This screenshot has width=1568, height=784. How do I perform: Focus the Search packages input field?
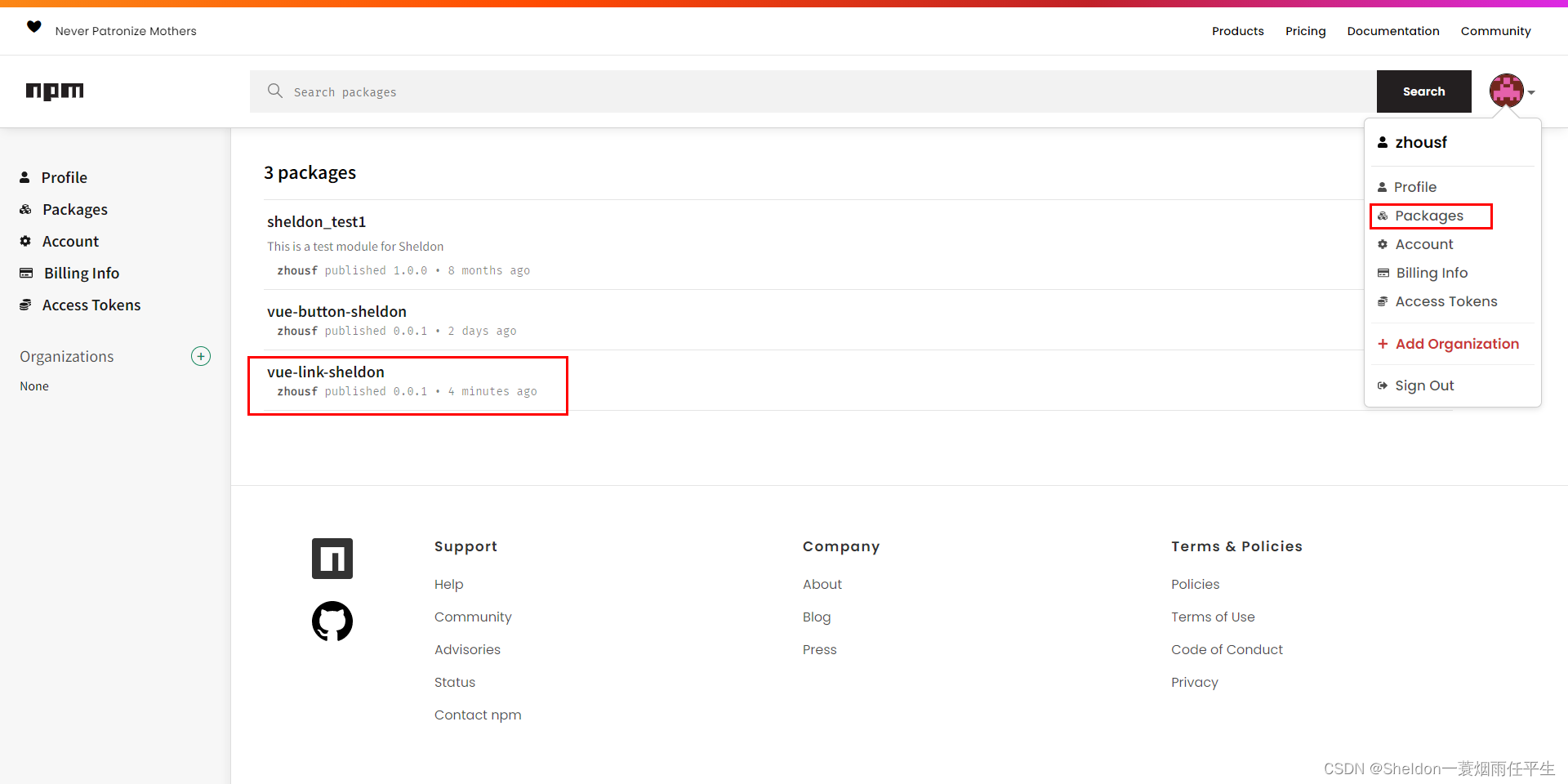click(x=813, y=91)
